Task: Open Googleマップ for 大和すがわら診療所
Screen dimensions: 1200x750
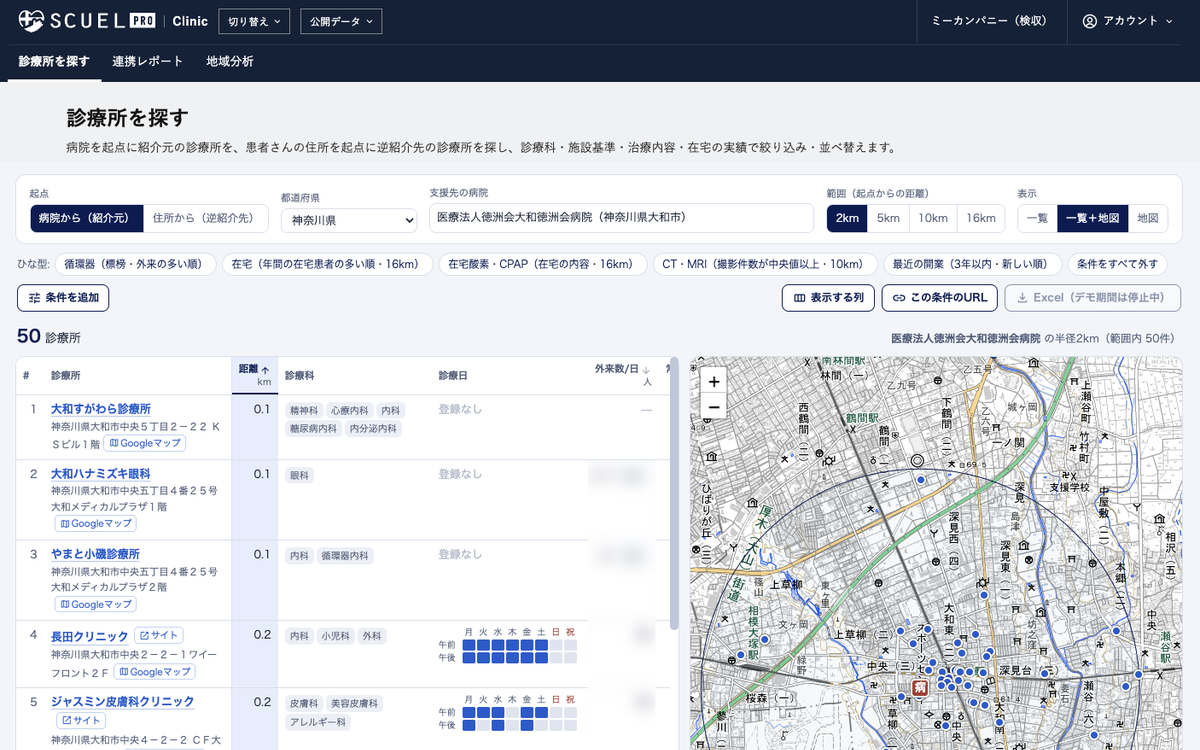Action: pos(145,443)
